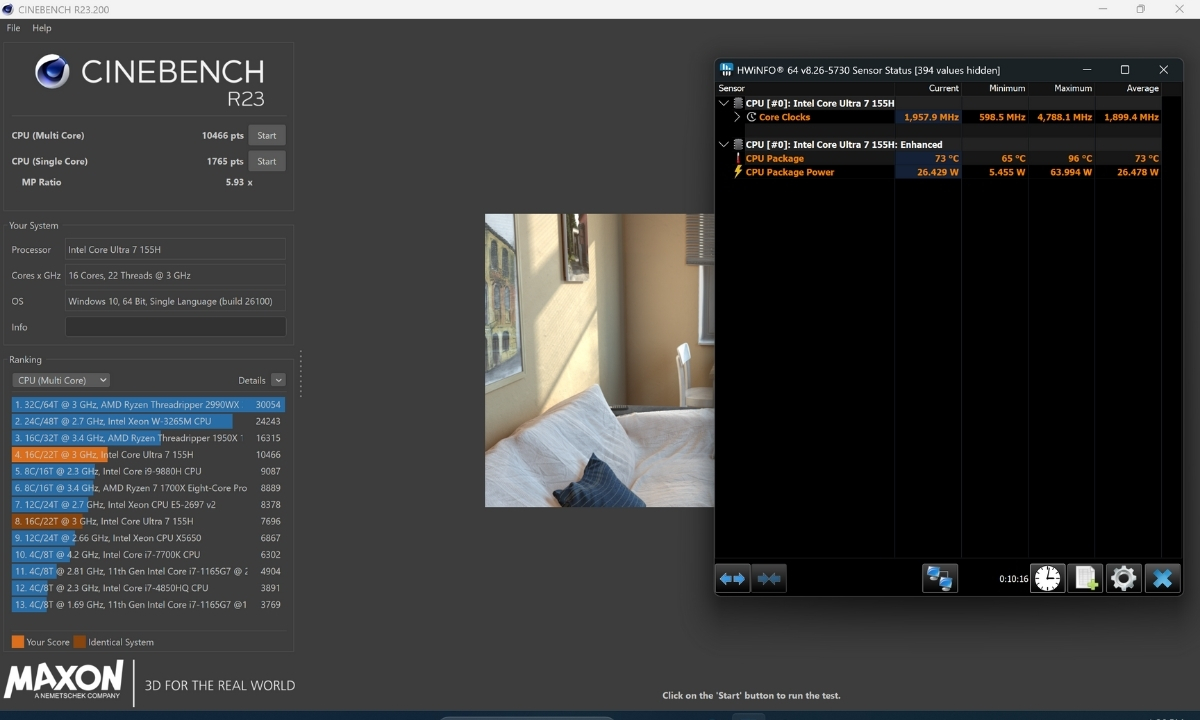Click the Core Clocks clock icon

[752, 117]
